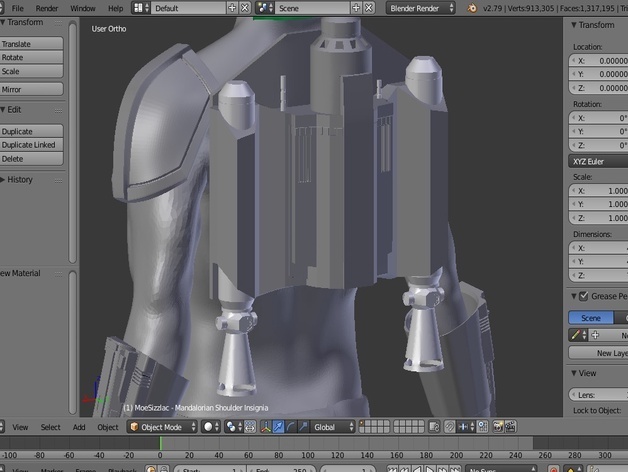This screenshot has width=628, height=472.
Task: Toggle the Grease Pencil checkbox
Action: click(582, 297)
